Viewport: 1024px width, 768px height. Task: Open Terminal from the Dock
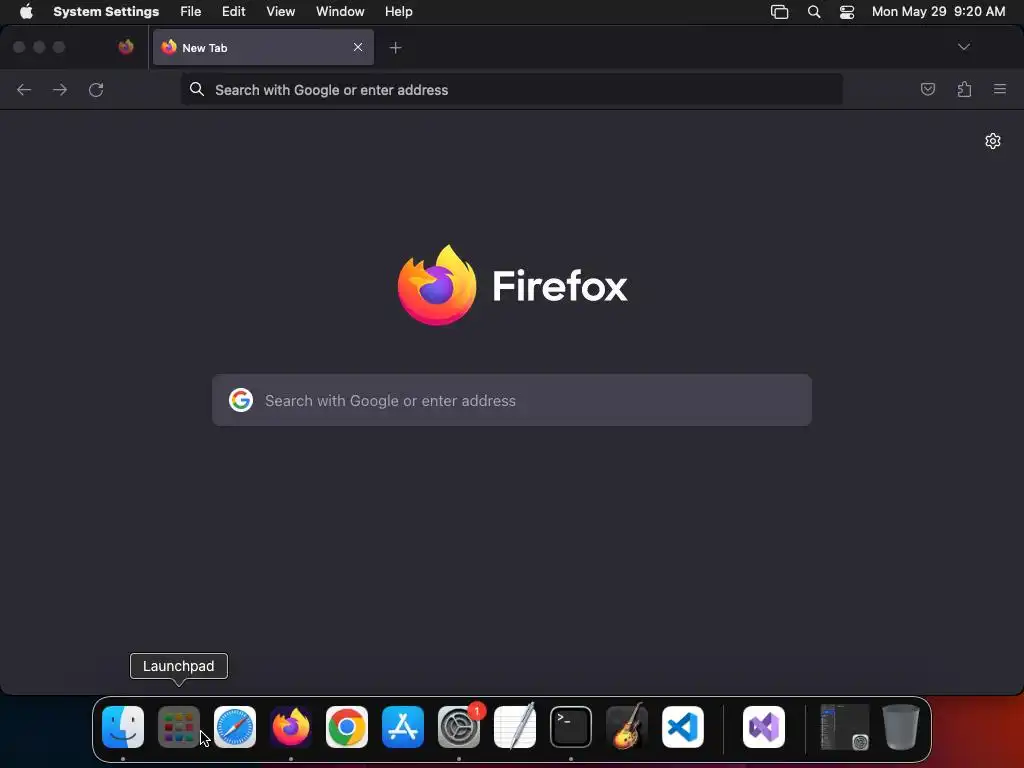pos(571,726)
